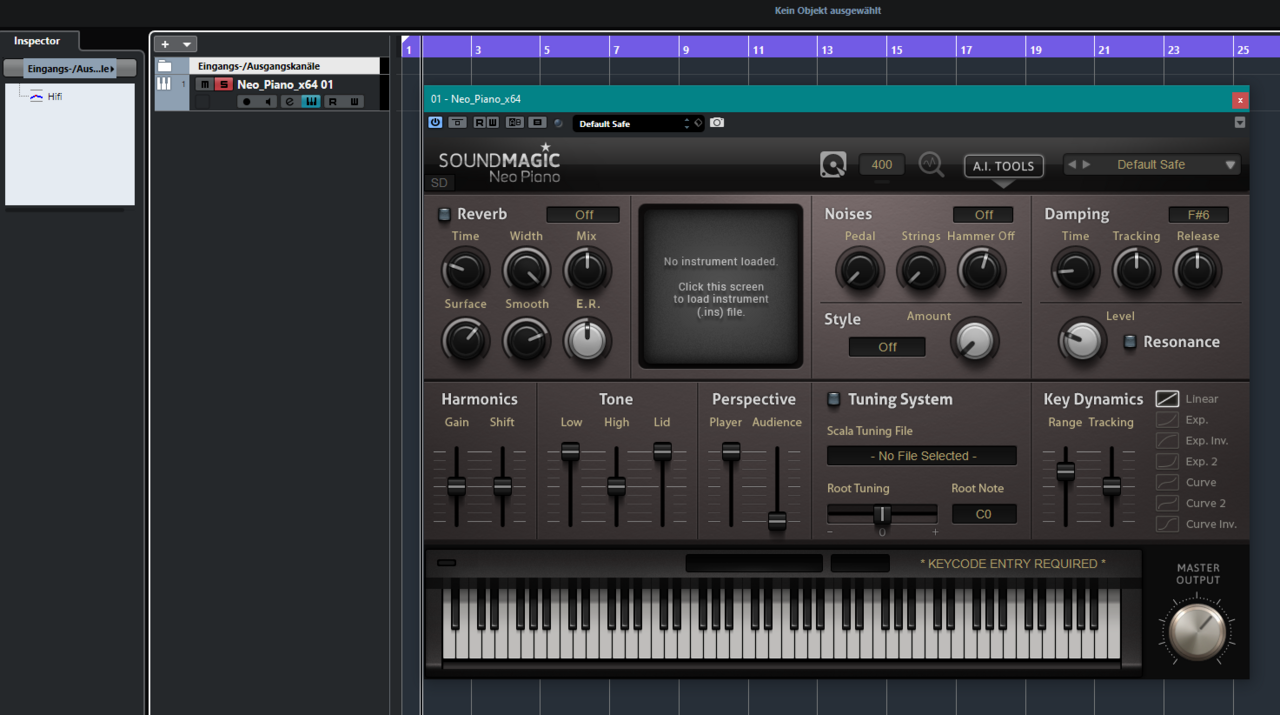The image size is (1280, 715).
Task: Open the Reverb type Off selector
Action: [x=583, y=215]
